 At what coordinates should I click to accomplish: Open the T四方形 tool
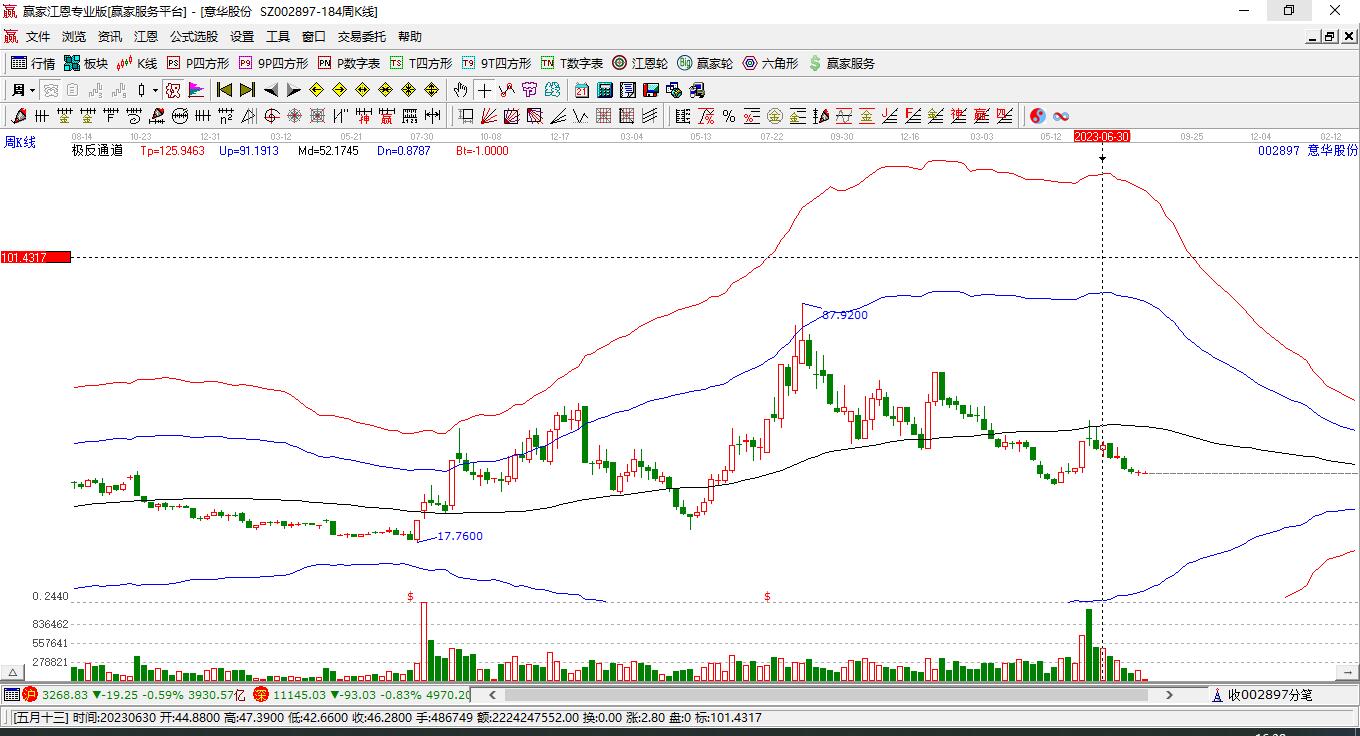[x=421, y=63]
